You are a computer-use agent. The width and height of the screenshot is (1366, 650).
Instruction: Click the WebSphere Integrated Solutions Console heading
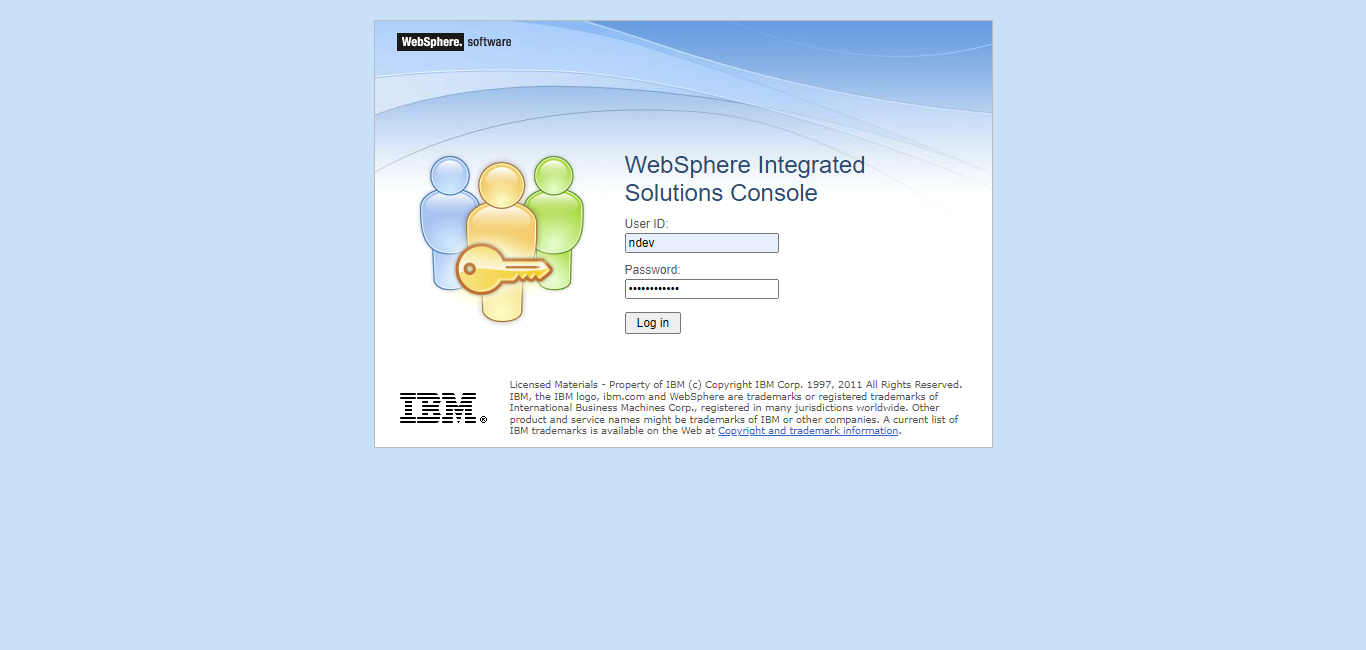coord(745,179)
